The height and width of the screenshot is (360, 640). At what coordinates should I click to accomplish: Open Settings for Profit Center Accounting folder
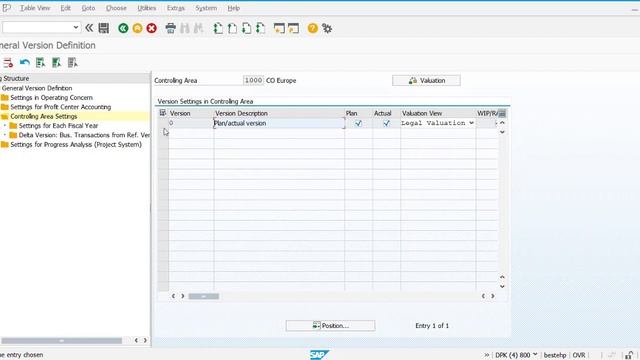[60, 107]
